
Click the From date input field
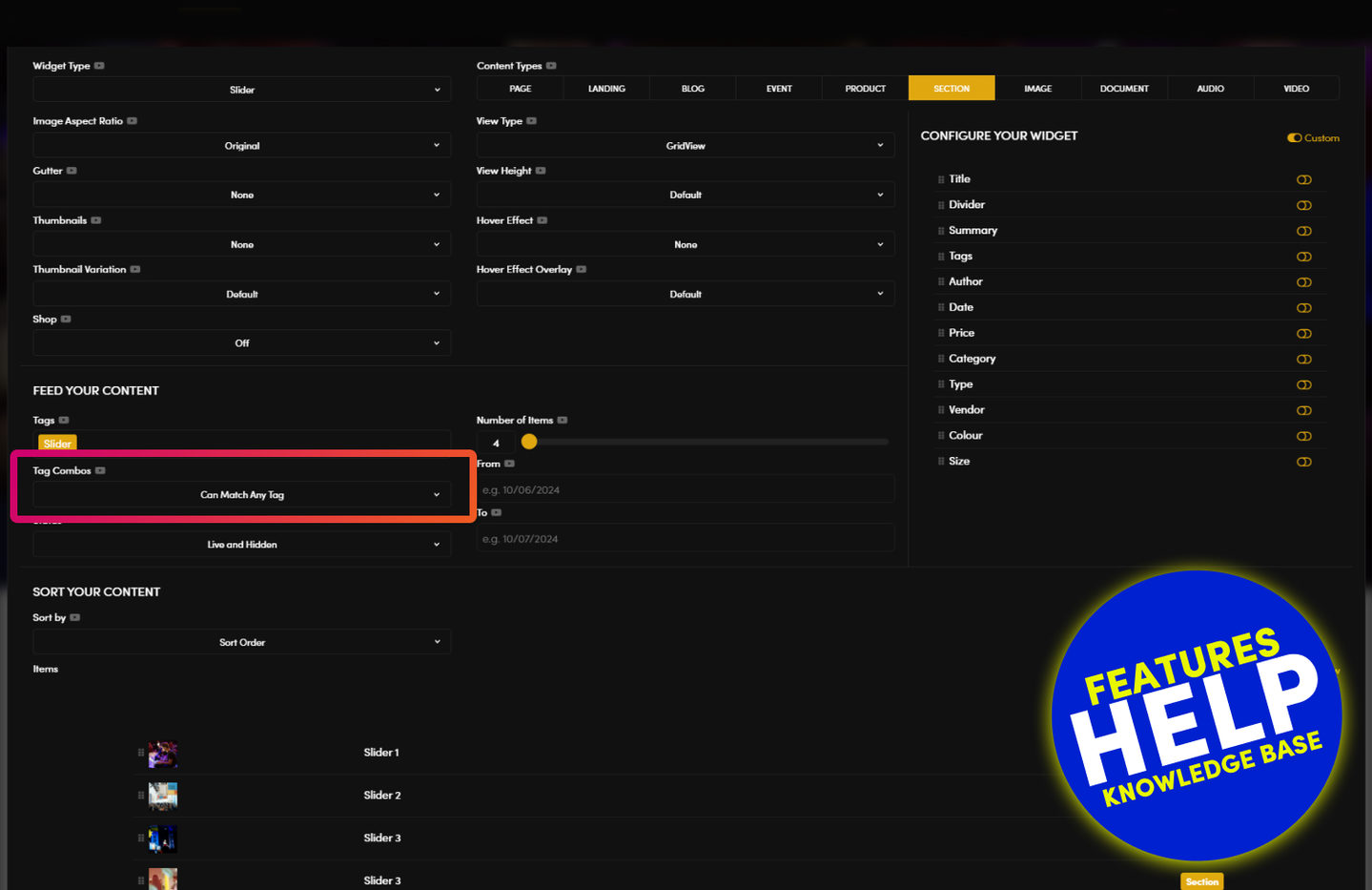pyautogui.click(x=685, y=489)
